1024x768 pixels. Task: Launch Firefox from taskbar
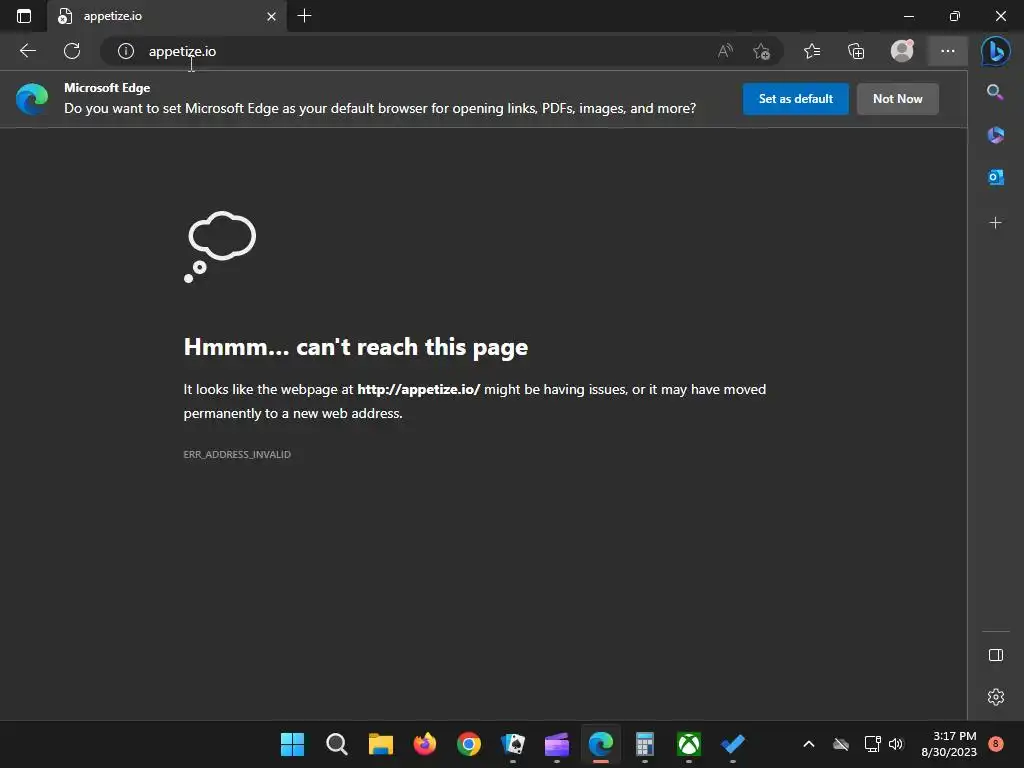pos(424,744)
